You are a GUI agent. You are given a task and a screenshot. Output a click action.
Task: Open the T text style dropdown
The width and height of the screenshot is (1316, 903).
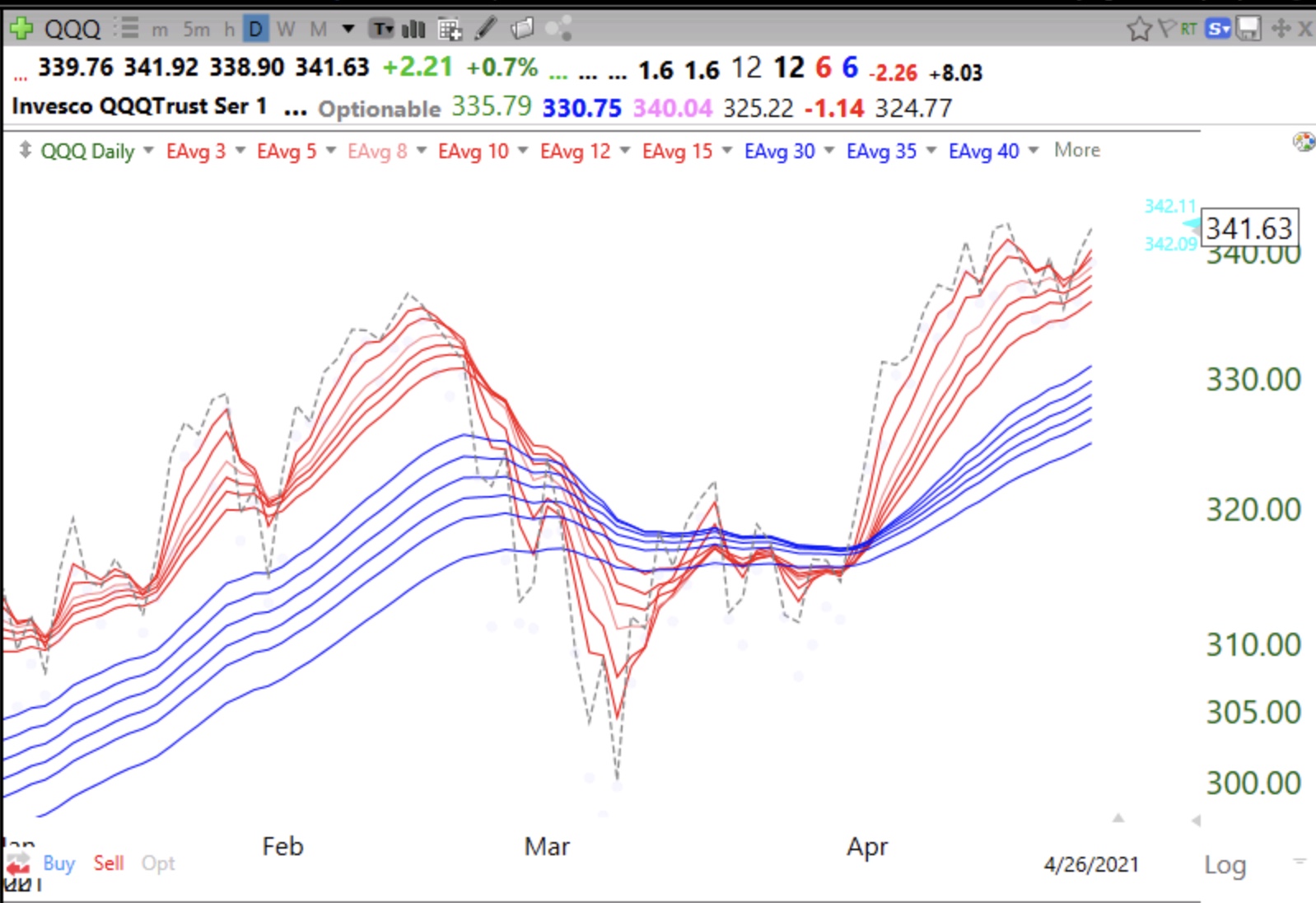coord(381,30)
